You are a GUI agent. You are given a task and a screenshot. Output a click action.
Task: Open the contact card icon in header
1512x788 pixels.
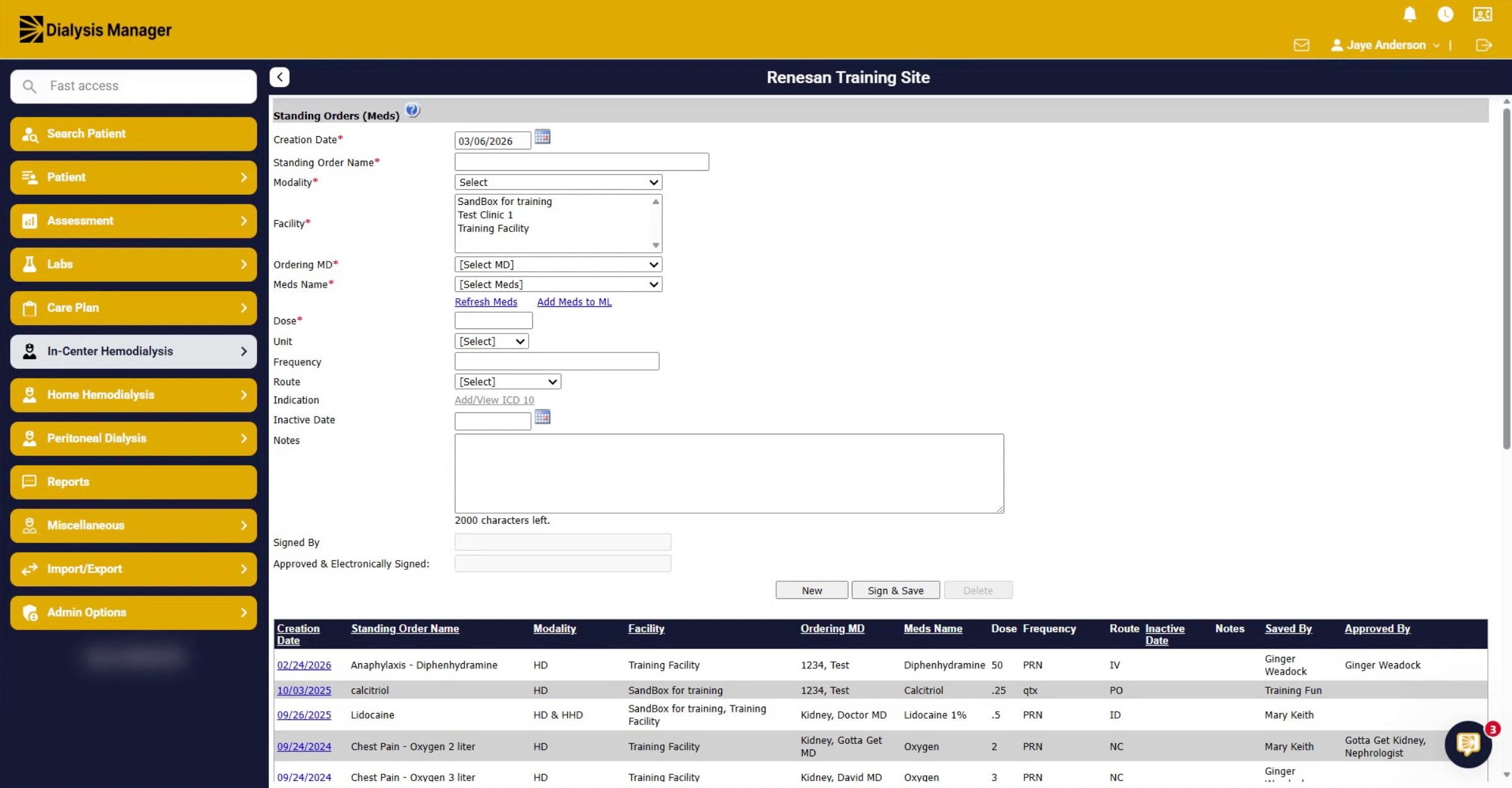pos(1482,14)
